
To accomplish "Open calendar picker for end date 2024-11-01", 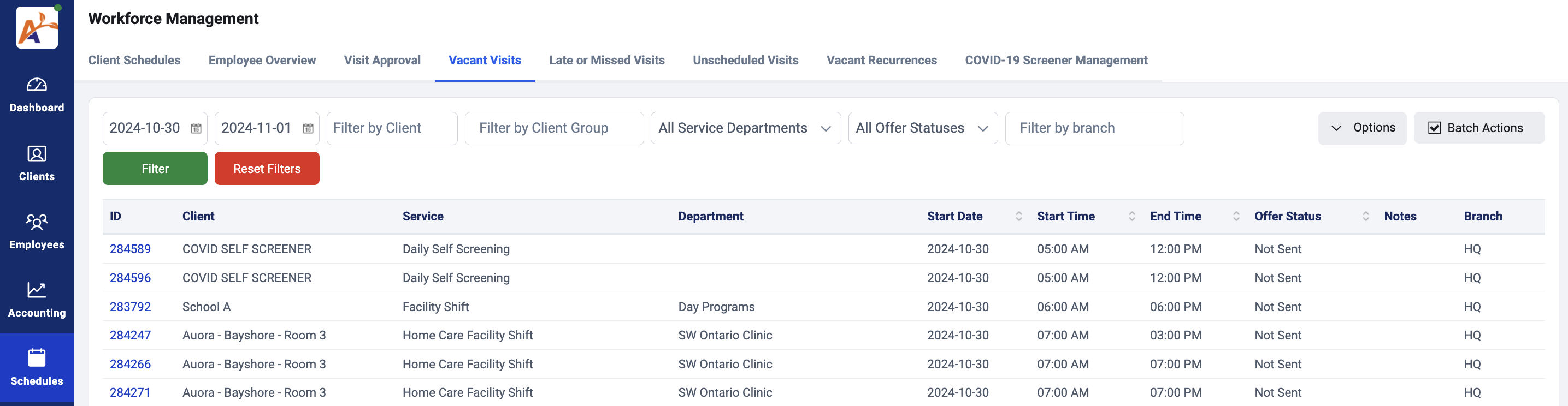I will (308, 128).
